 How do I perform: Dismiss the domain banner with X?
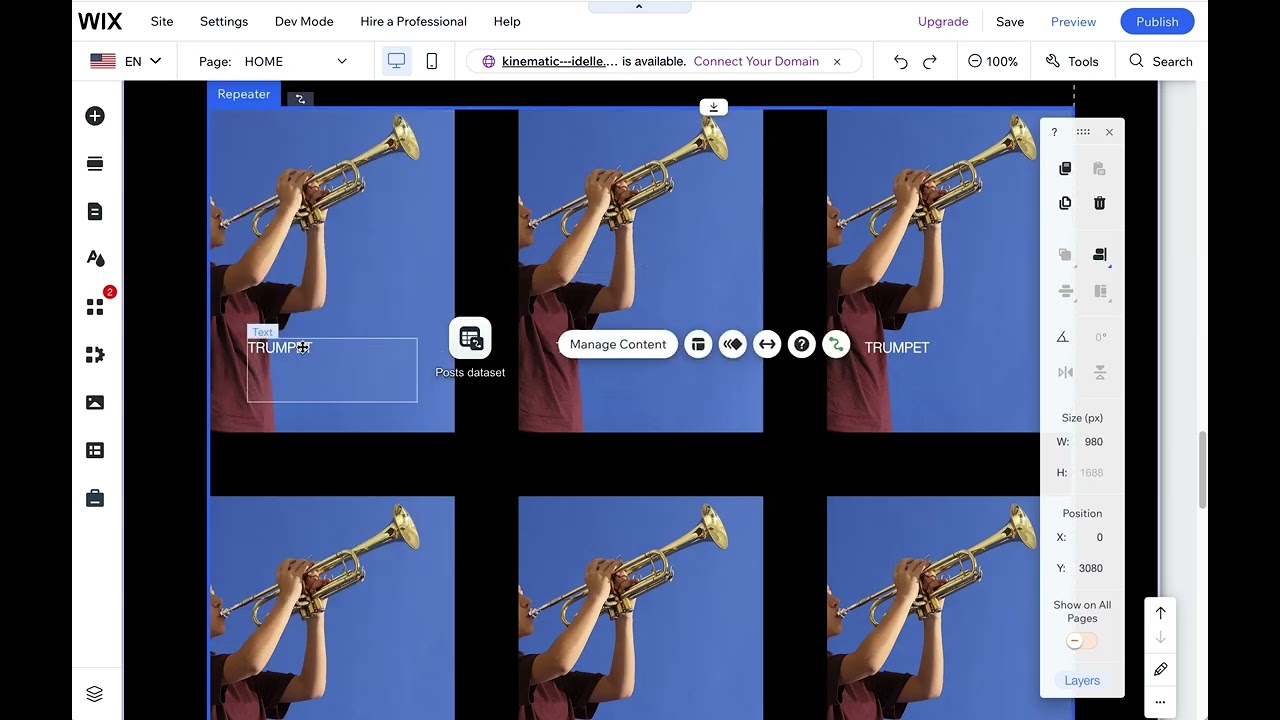837,61
